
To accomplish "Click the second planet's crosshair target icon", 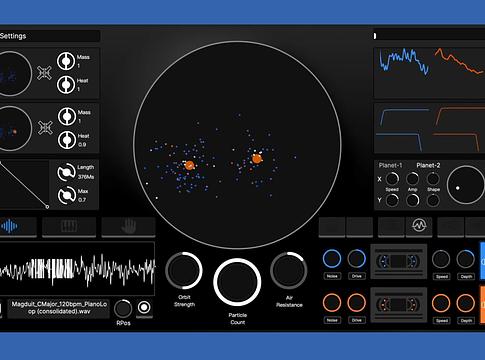I will click(45, 128).
